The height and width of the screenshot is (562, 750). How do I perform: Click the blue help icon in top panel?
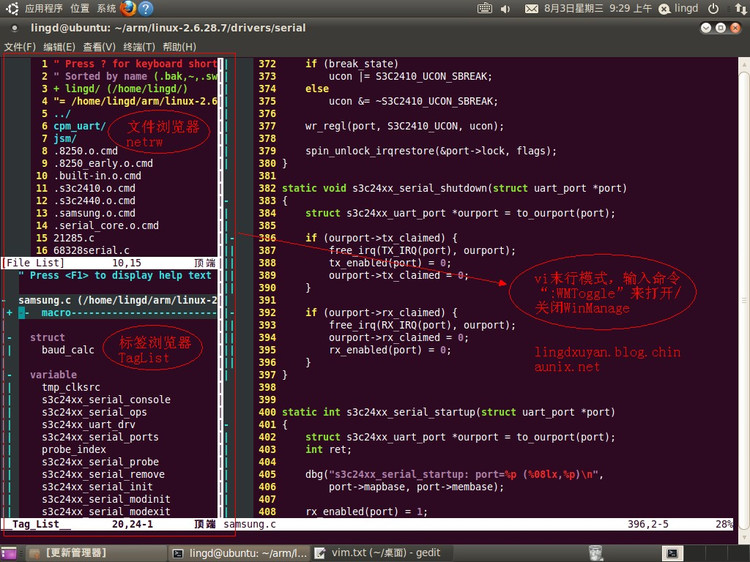tap(145, 9)
